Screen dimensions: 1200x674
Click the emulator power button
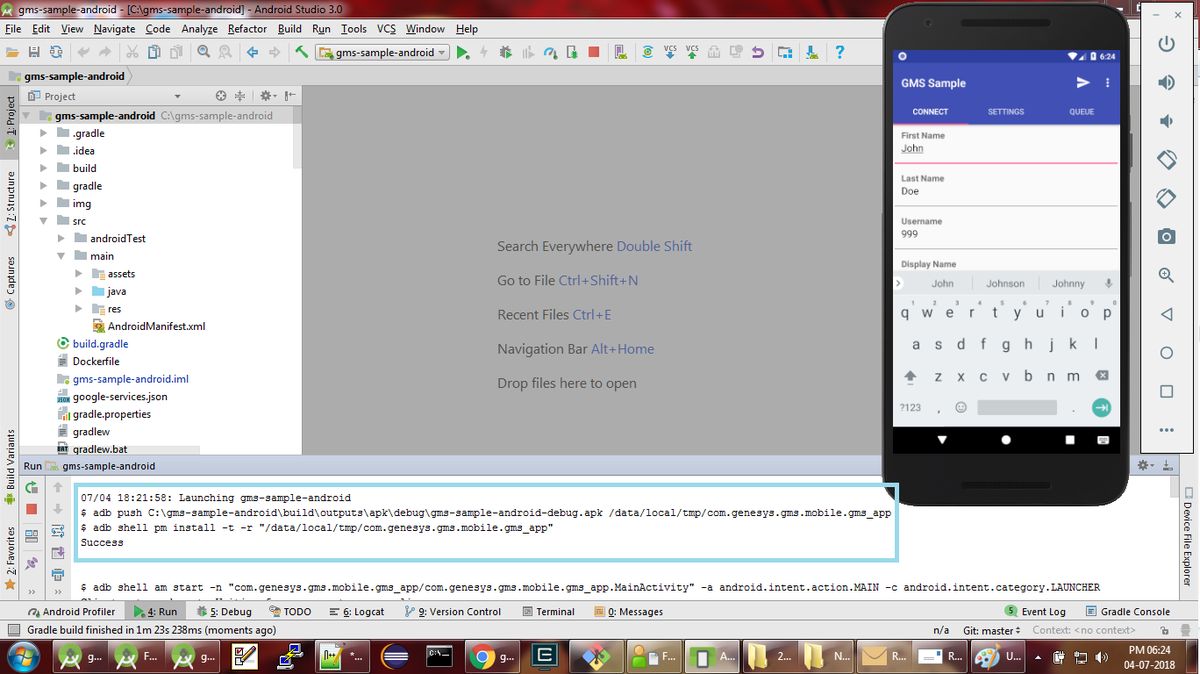(1166, 44)
